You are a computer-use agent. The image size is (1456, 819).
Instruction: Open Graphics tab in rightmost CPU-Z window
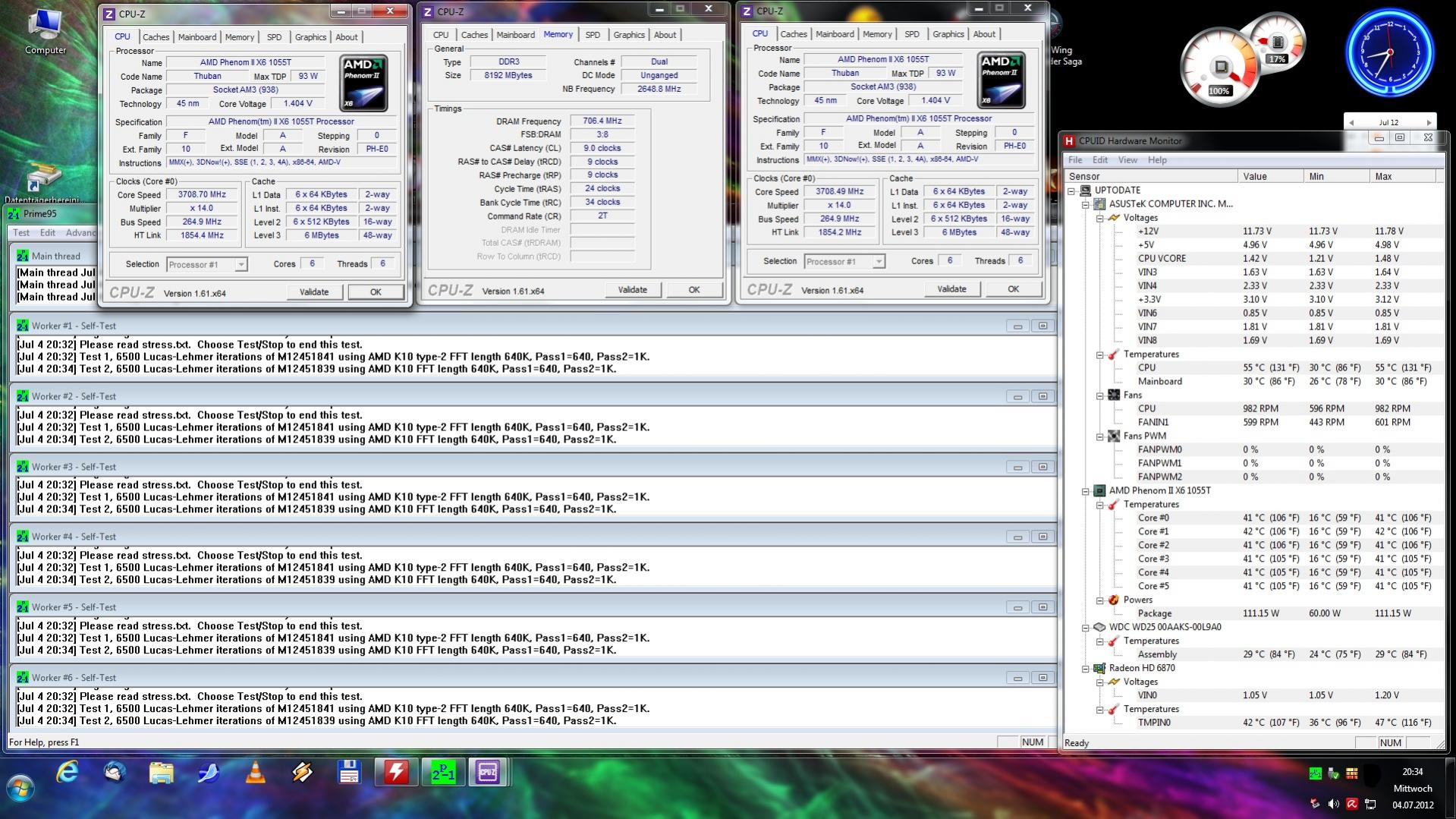(x=948, y=34)
